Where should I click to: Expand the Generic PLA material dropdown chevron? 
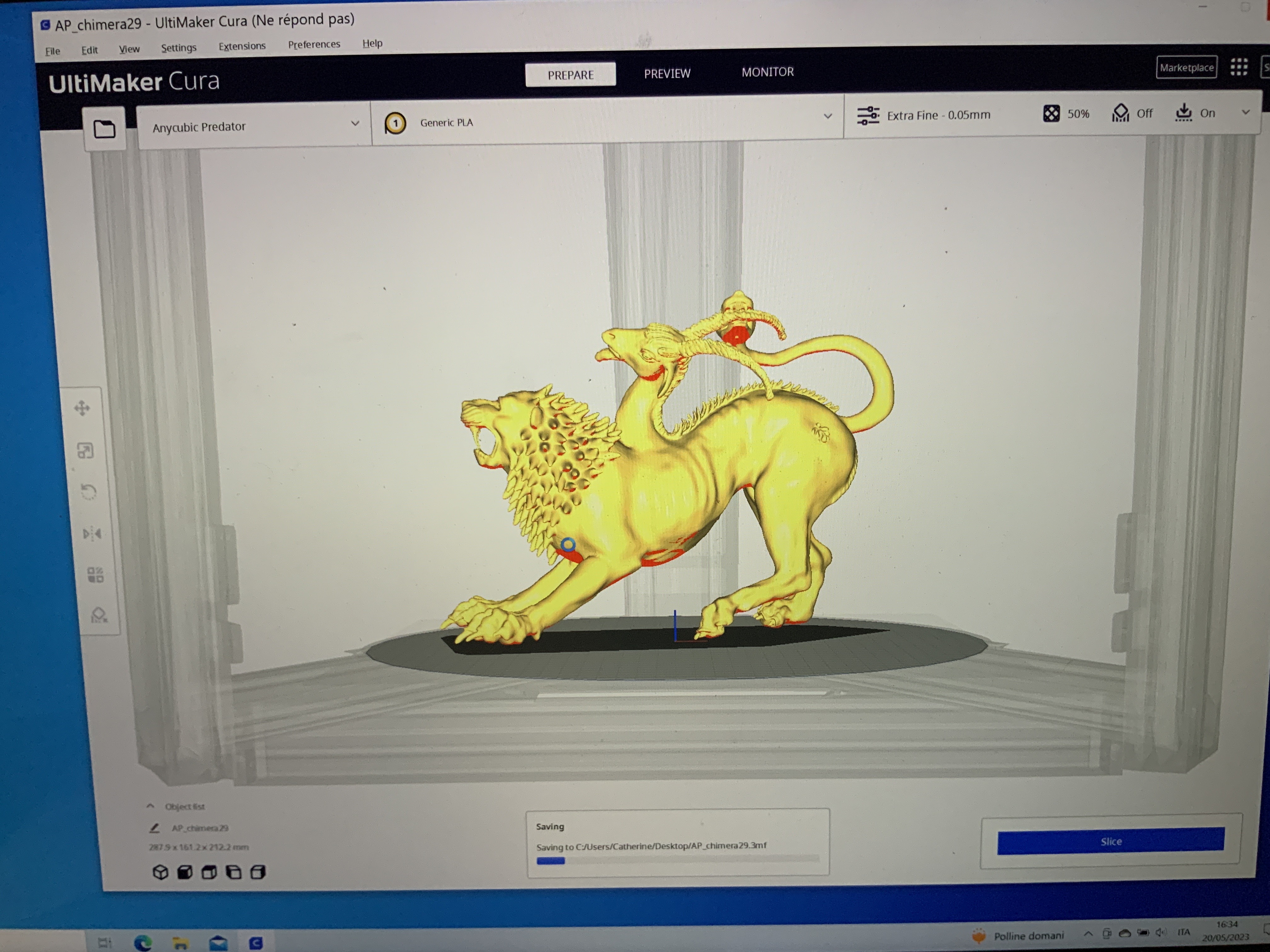coord(828,116)
